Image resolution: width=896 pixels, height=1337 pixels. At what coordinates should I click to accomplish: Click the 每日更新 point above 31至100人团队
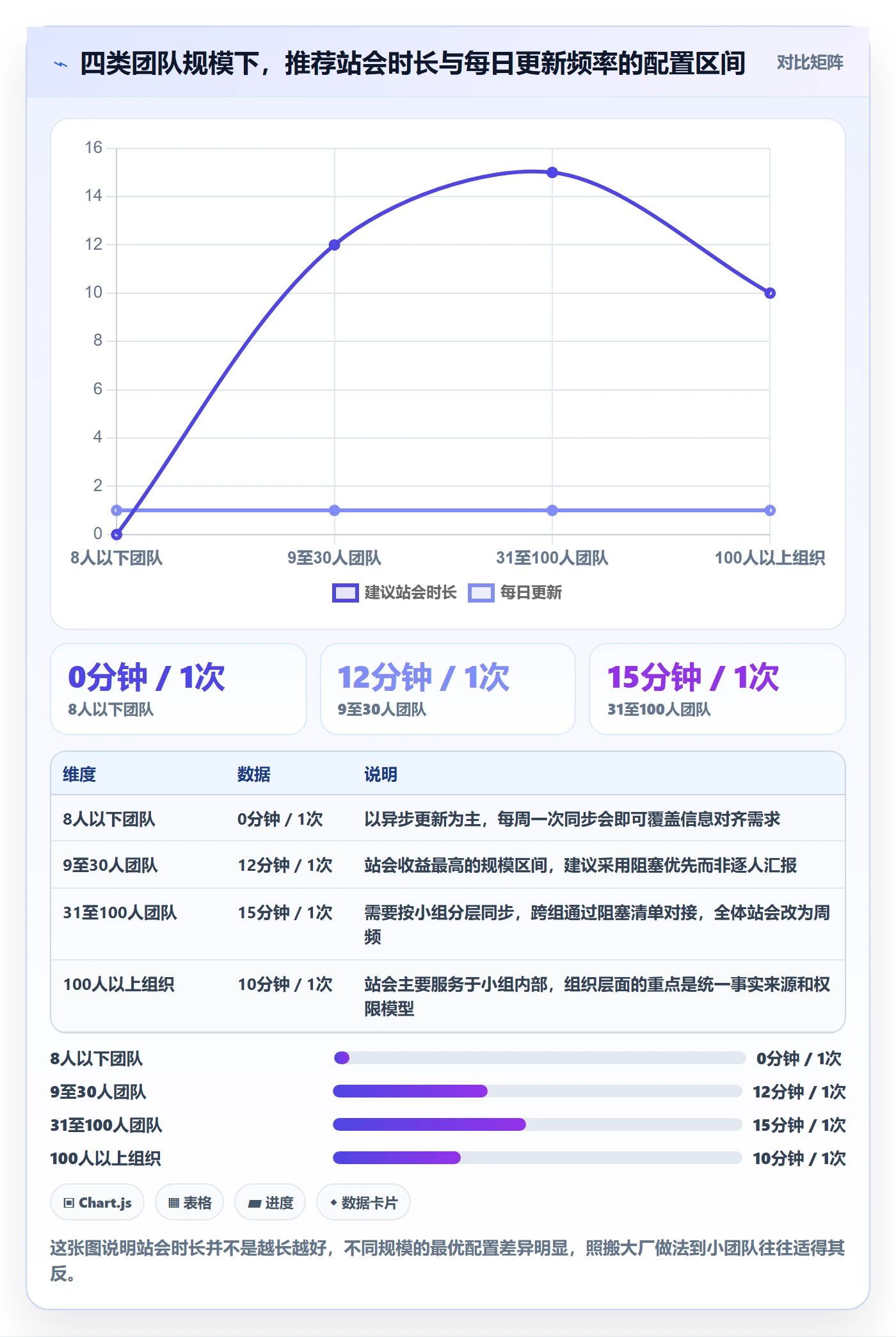[552, 510]
